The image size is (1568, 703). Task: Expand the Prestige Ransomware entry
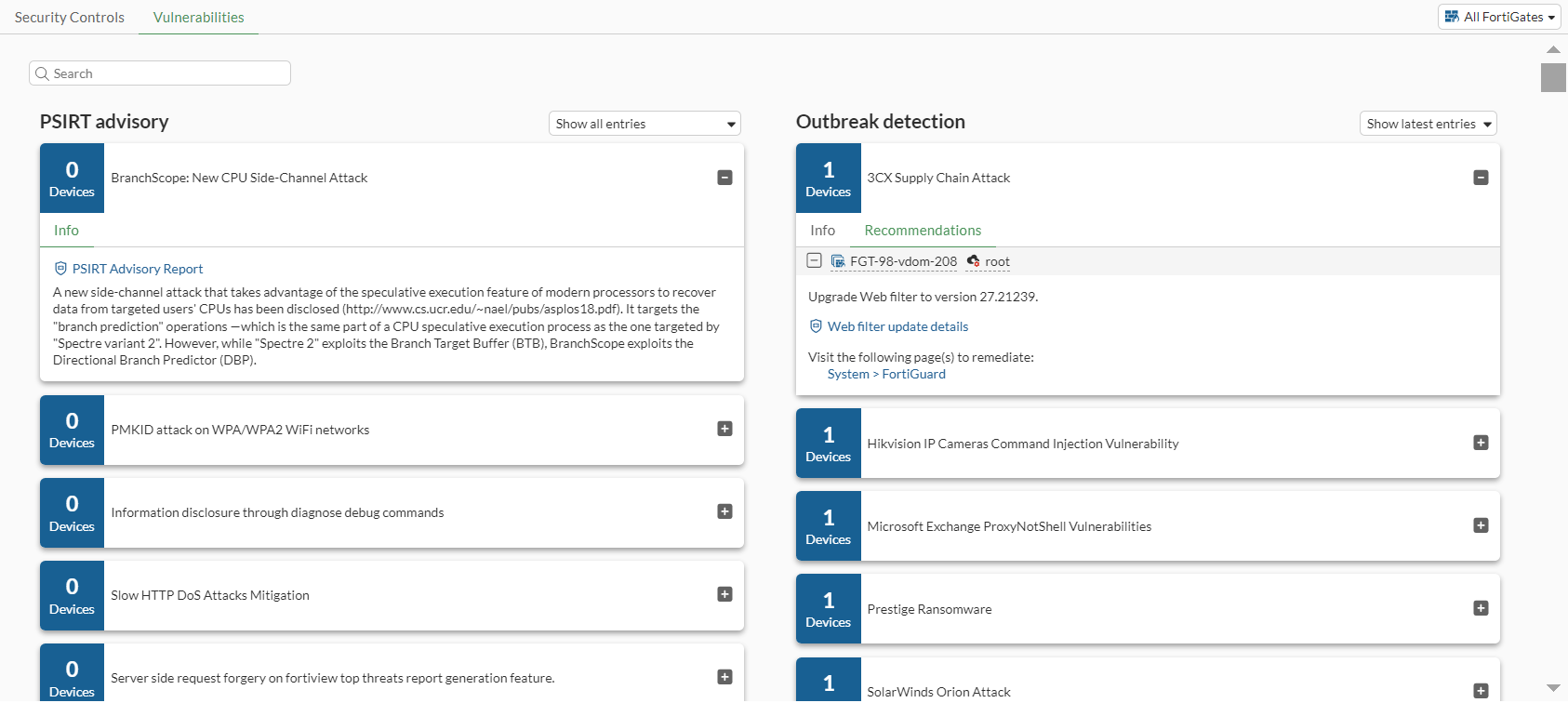click(x=1481, y=608)
